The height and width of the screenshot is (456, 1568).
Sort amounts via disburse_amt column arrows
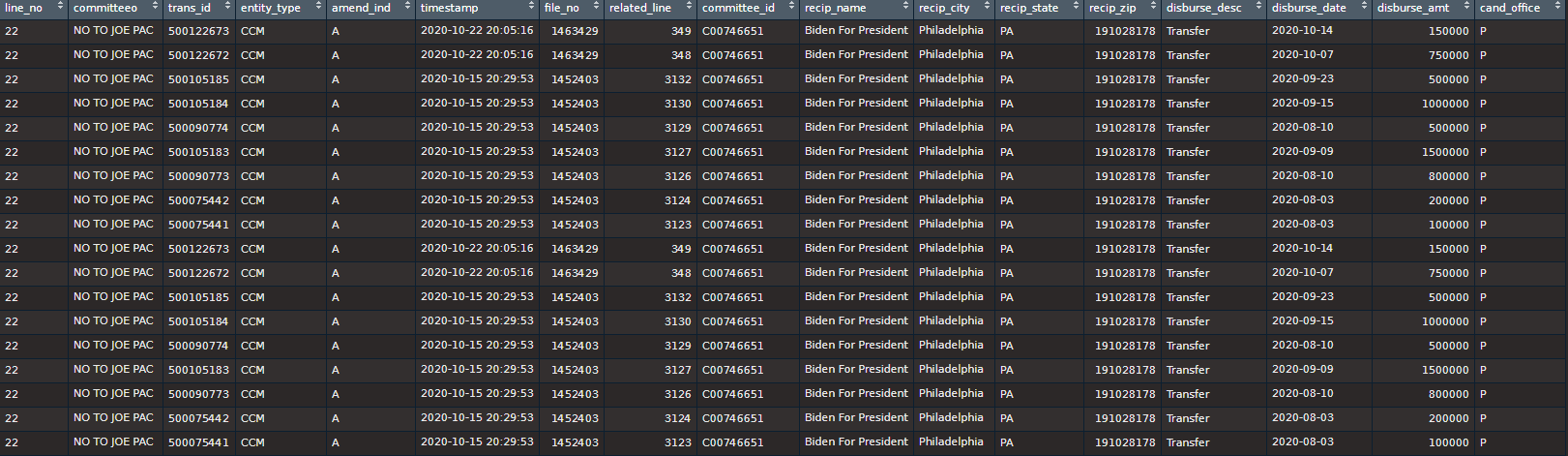tap(1467, 7)
